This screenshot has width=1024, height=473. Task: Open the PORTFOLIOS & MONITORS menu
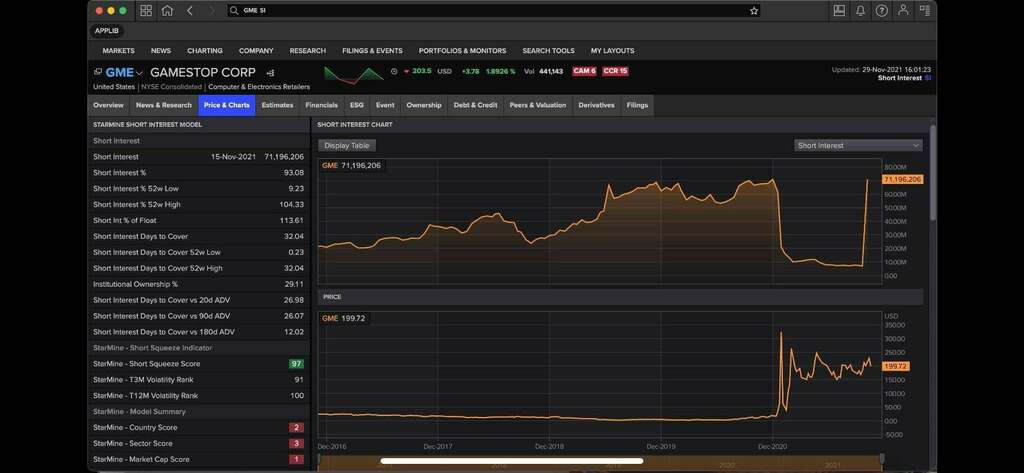click(462, 50)
